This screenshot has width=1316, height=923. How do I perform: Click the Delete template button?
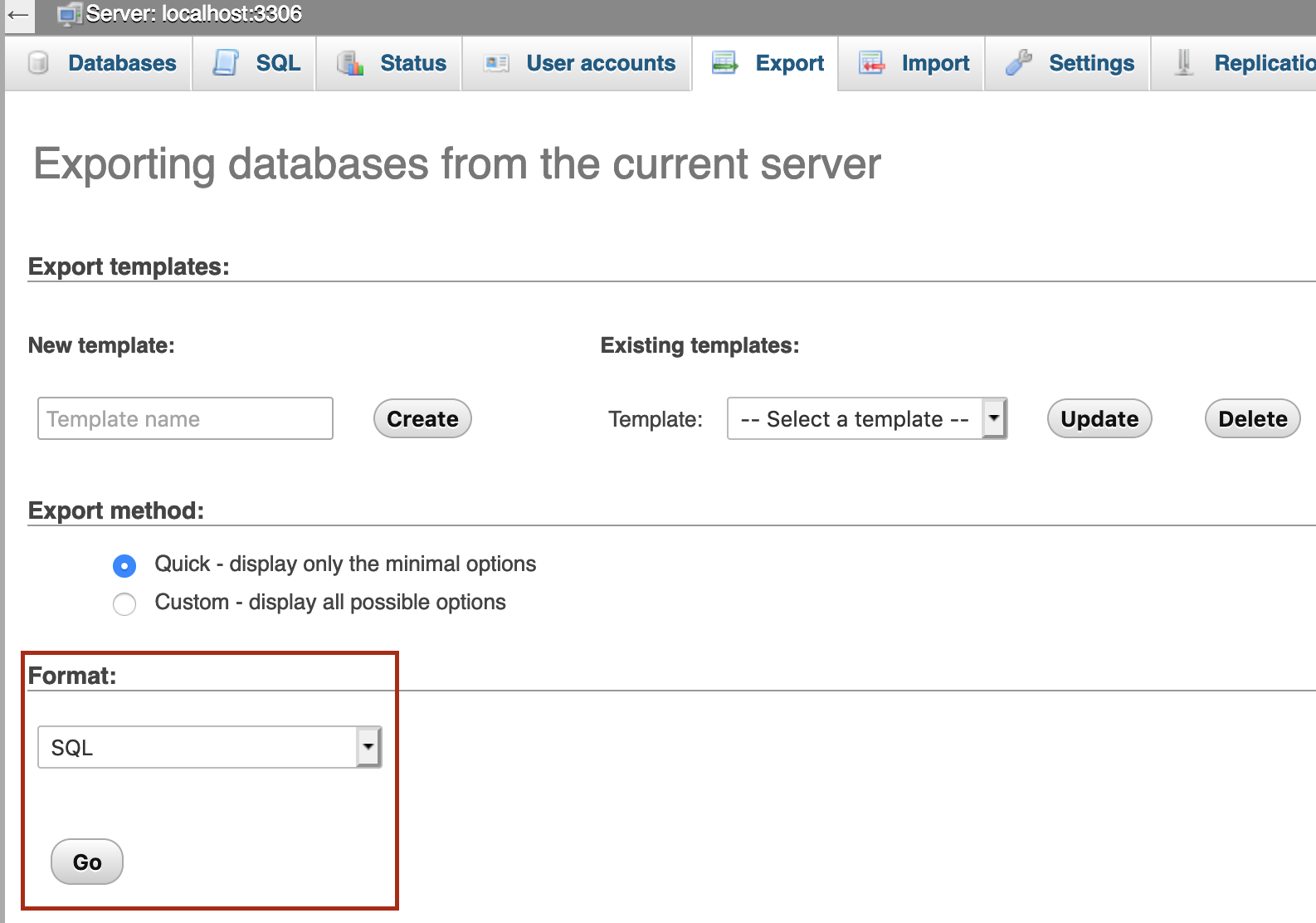(1253, 418)
